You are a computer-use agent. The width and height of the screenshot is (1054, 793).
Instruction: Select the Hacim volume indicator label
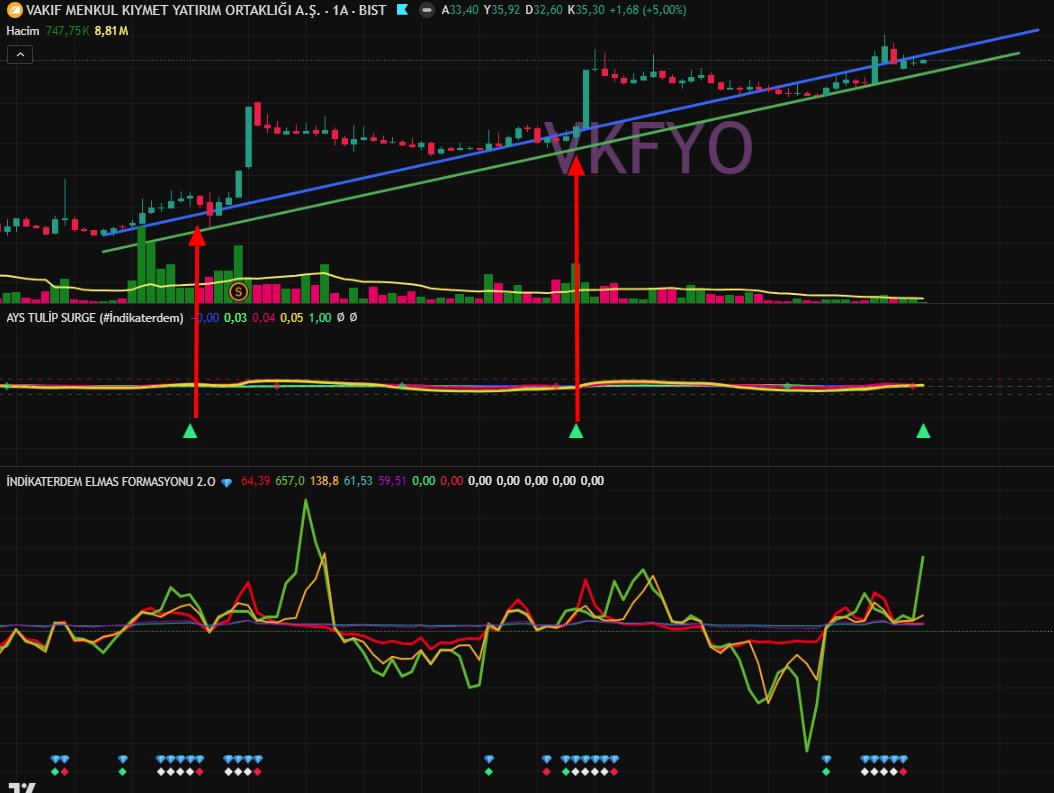[23, 31]
